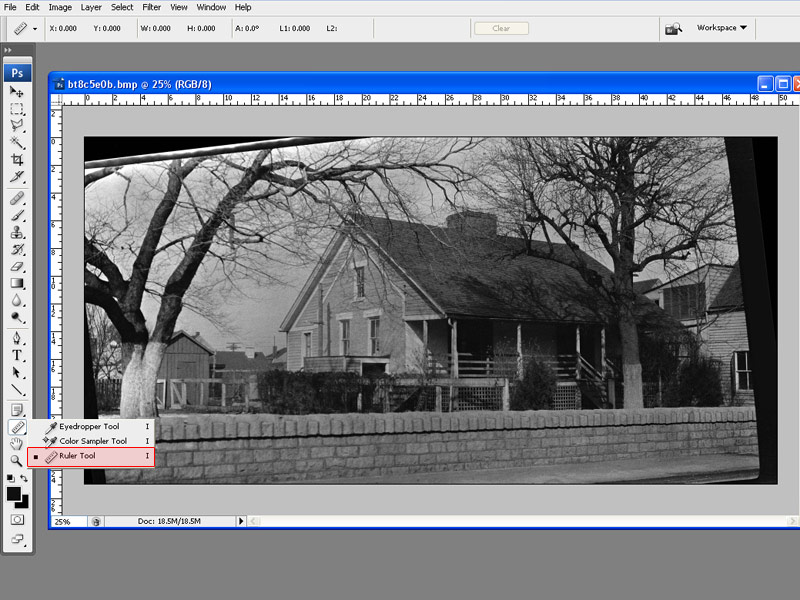Open the Window menu
Image resolution: width=800 pixels, height=600 pixels.
click(x=211, y=7)
